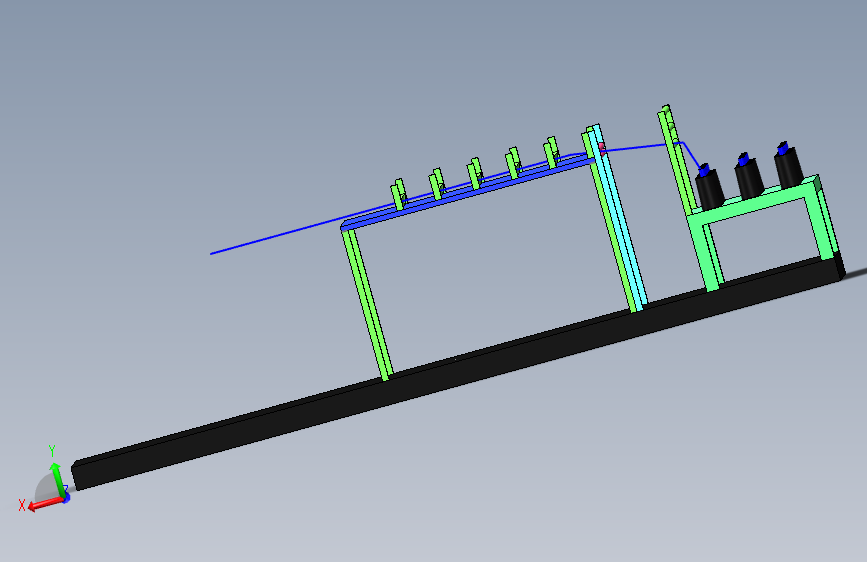Select the small pink part on cyan post
Screen dimensions: 867x562
[x=602, y=147]
